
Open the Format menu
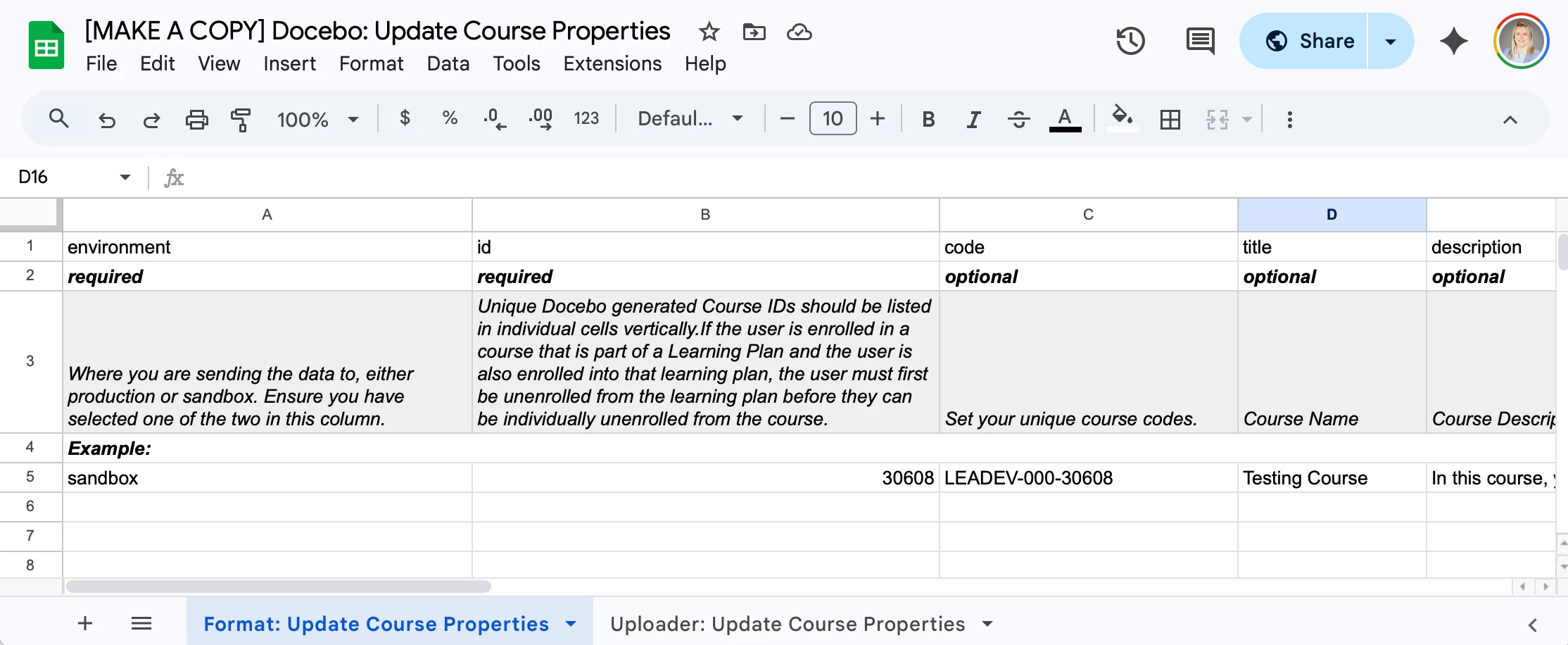[x=371, y=63]
